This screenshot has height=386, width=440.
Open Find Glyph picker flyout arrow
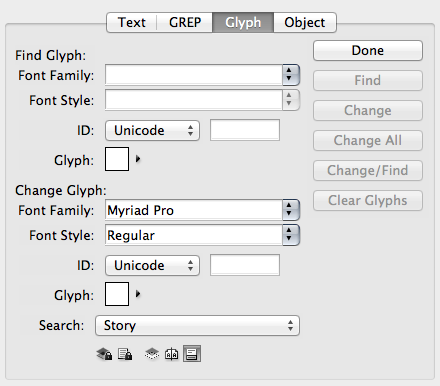pyautogui.click(x=138, y=159)
